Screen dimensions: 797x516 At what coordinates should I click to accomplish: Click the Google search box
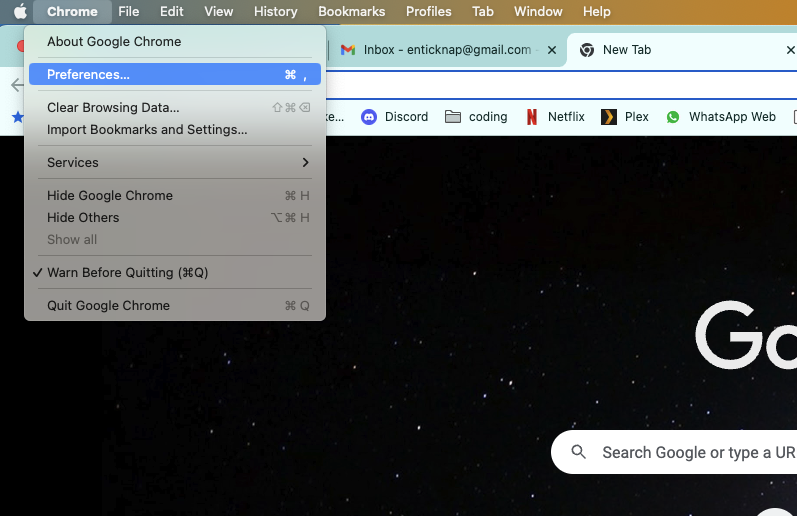click(674, 452)
